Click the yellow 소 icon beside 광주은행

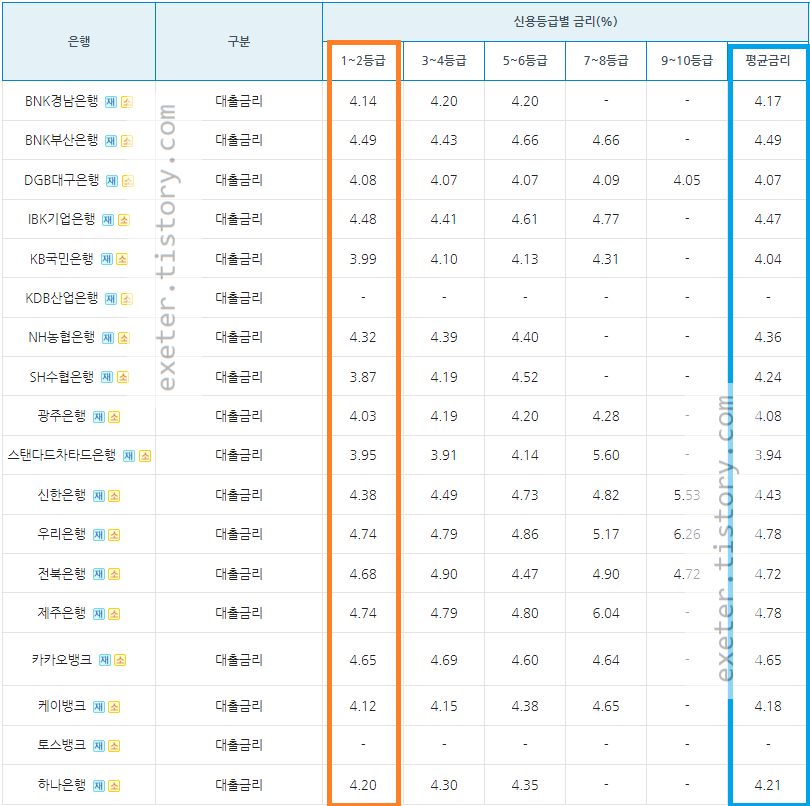click(115, 417)
